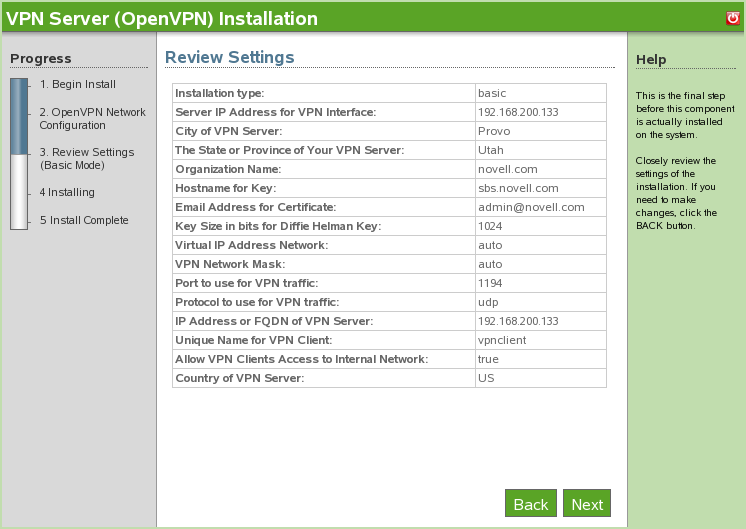
Task: Click the vertical installation progress bar
Action: click(x=19, y=154)
